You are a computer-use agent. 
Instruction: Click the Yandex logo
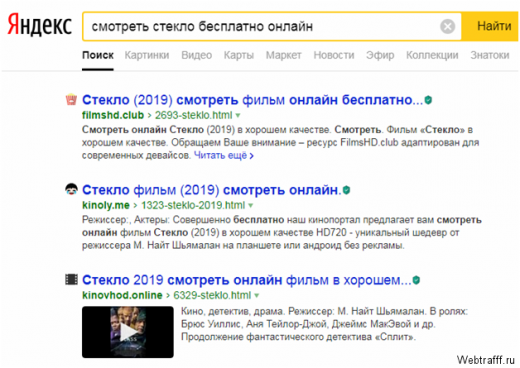40,25
